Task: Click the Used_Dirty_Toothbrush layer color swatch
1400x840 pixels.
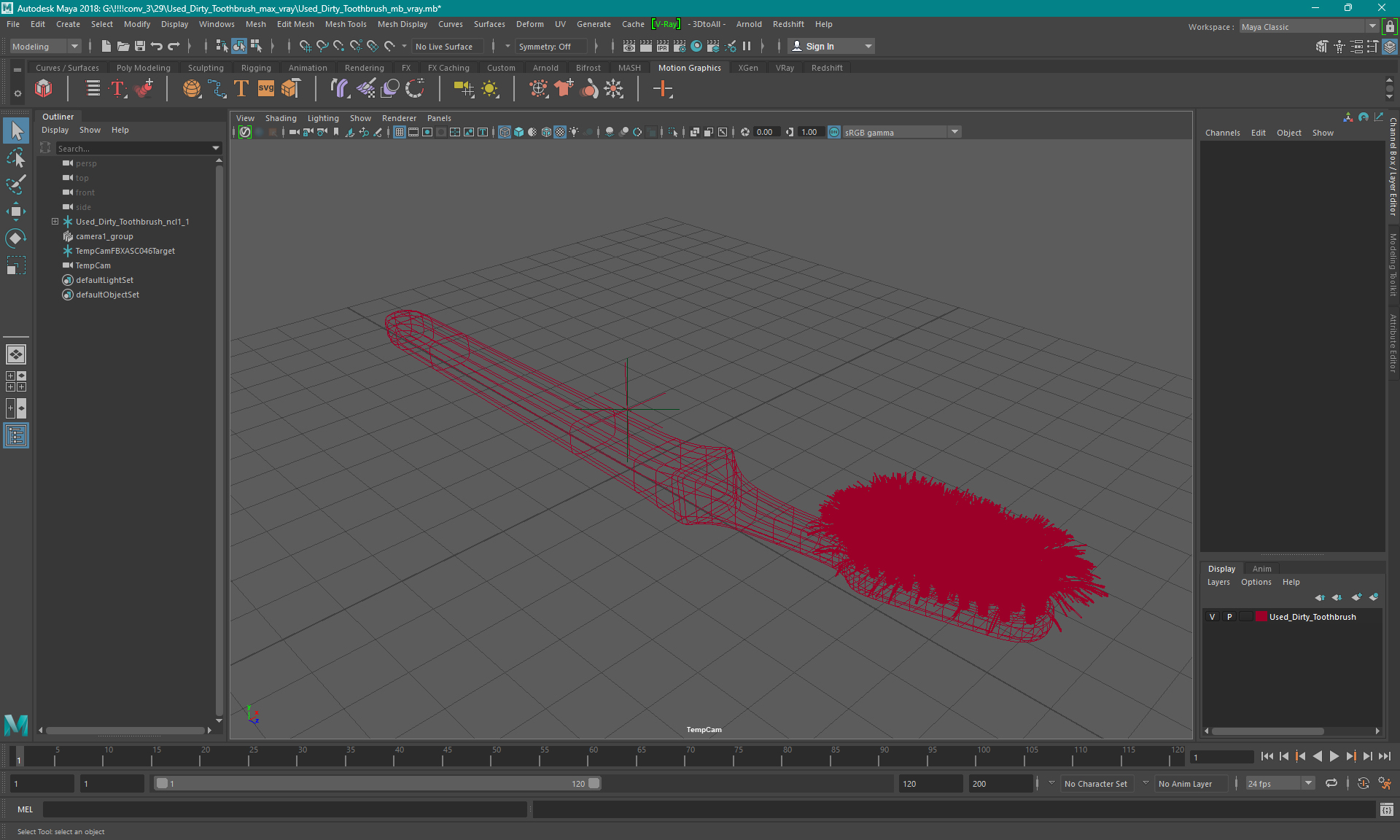Action: (x=1261, y=617)
